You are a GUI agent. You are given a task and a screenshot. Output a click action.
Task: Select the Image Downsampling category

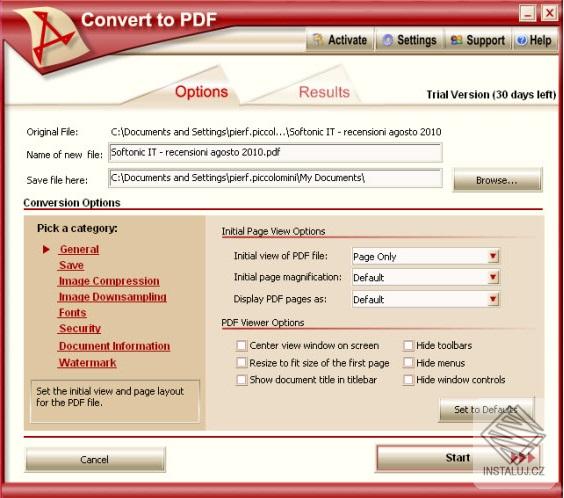pyautogui.click(x=112, y=297)
